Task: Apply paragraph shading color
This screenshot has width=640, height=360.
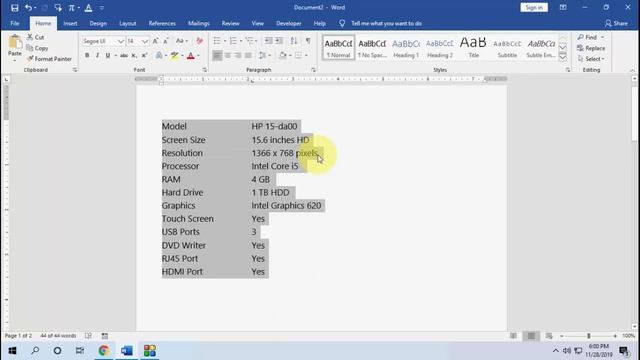Action: 282,56
